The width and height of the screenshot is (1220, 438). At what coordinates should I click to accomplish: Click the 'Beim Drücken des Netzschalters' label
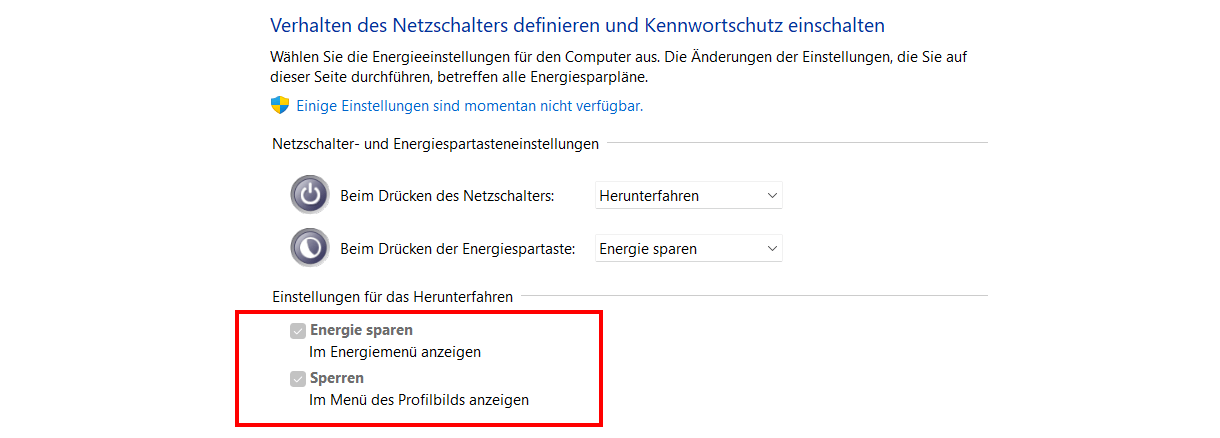pos(447,196)
